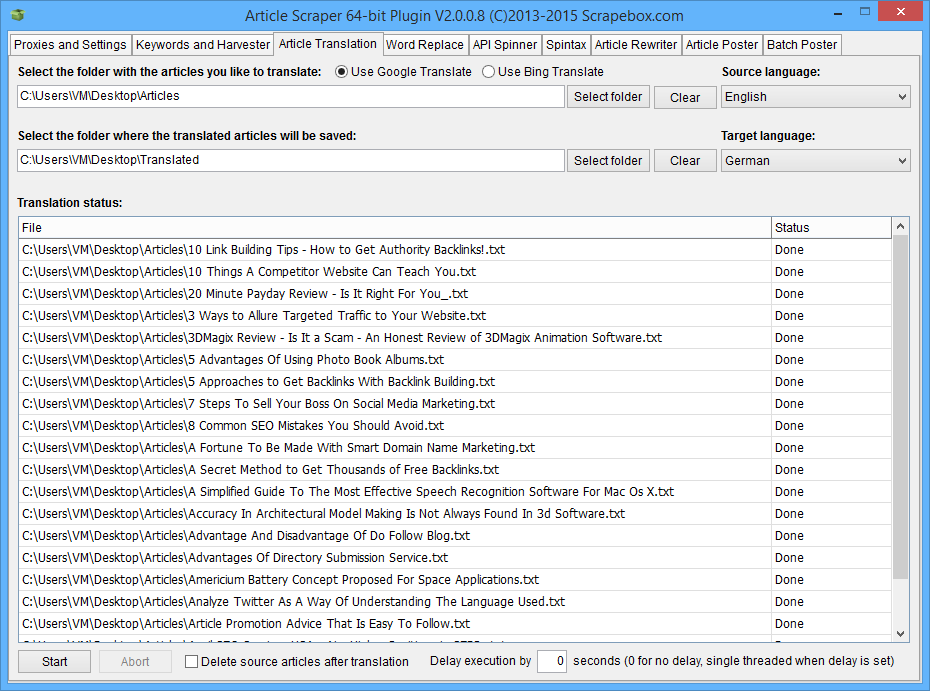
Task: Click the source articles folder path field
Action: point(290,97)
